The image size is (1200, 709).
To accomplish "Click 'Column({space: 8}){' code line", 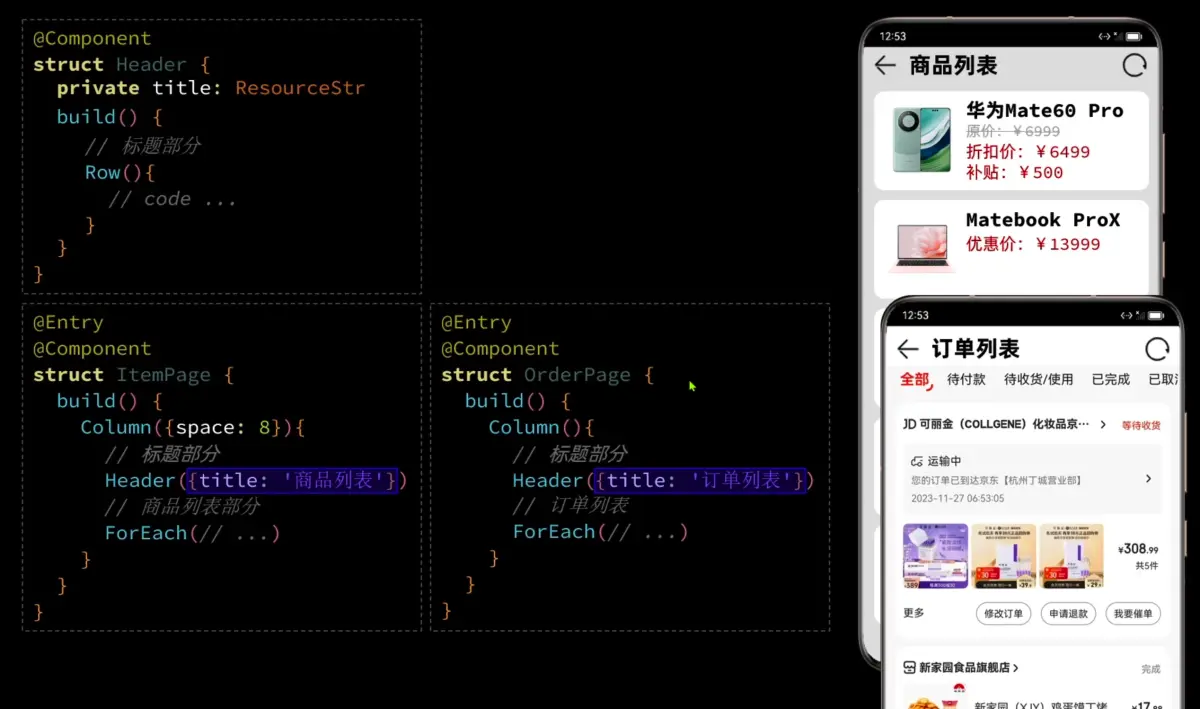I will [193, 427].
